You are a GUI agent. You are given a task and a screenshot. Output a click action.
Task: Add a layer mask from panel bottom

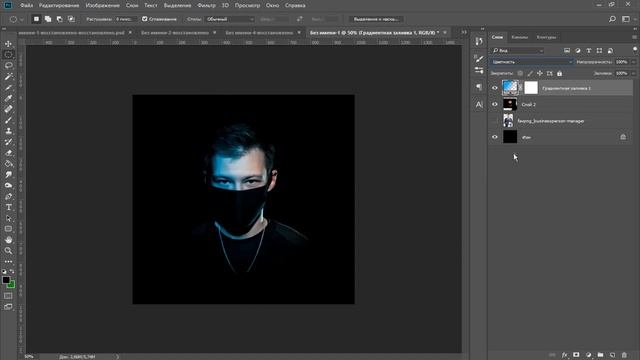576,355
